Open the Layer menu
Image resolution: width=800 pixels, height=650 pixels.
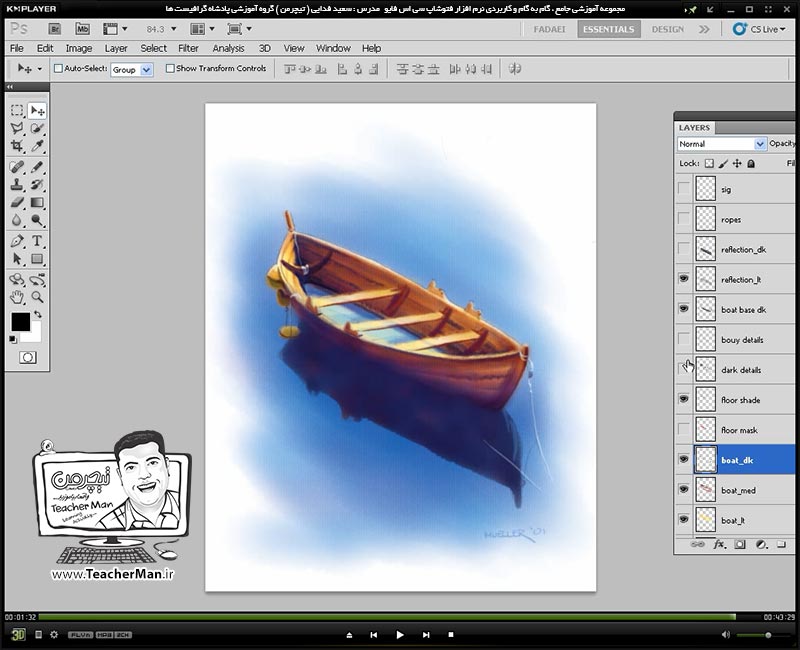click(x=116, y=48)
